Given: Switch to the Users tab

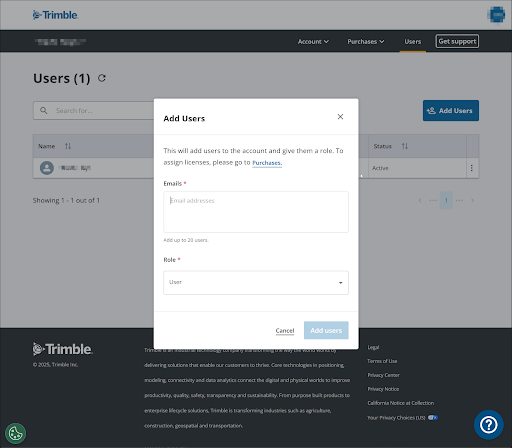Looking at the screenshot, I should tap(413, 42).
